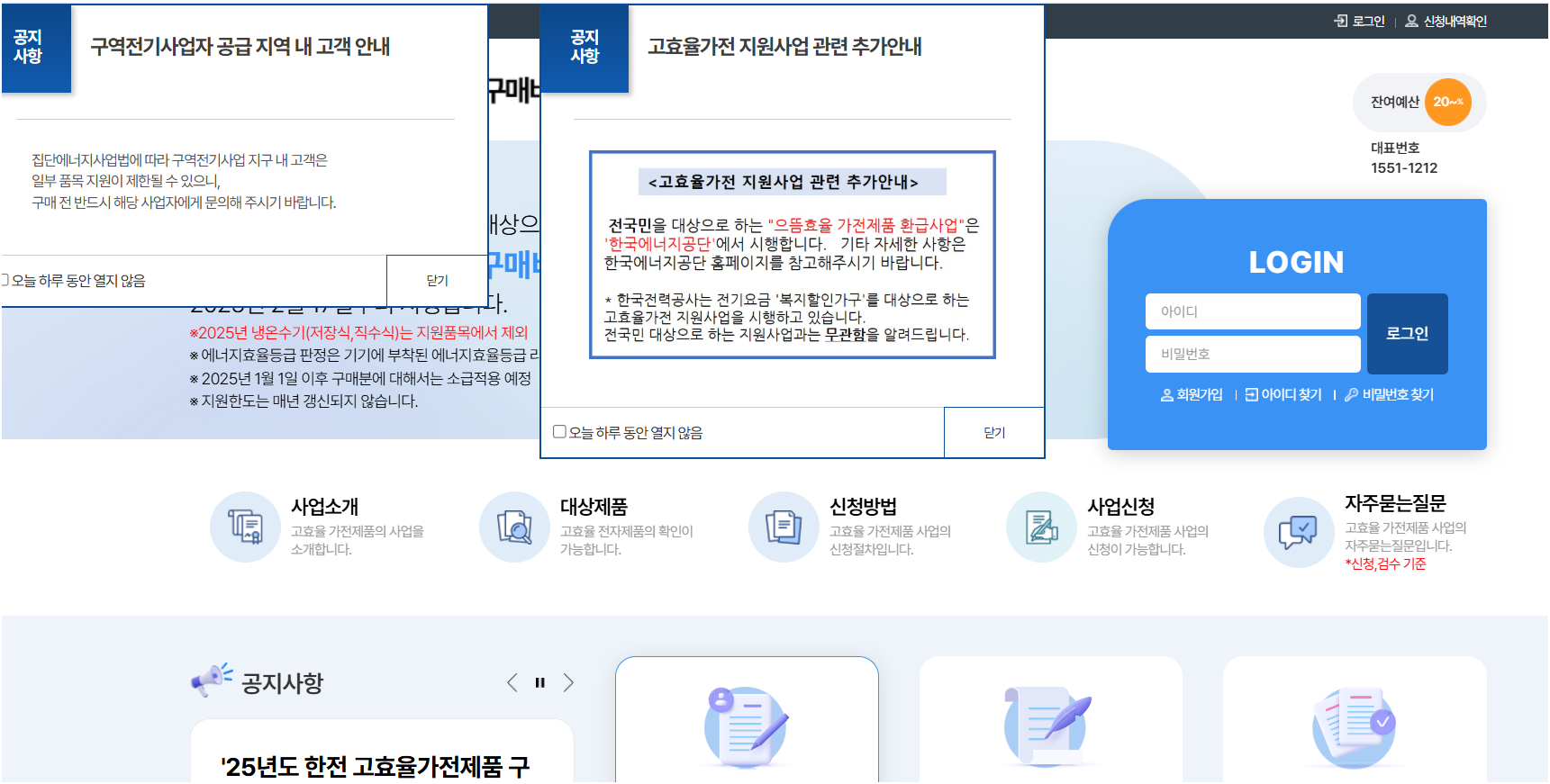Pause the notice slider
The image size is (1550, 784).
click(539, 683)
